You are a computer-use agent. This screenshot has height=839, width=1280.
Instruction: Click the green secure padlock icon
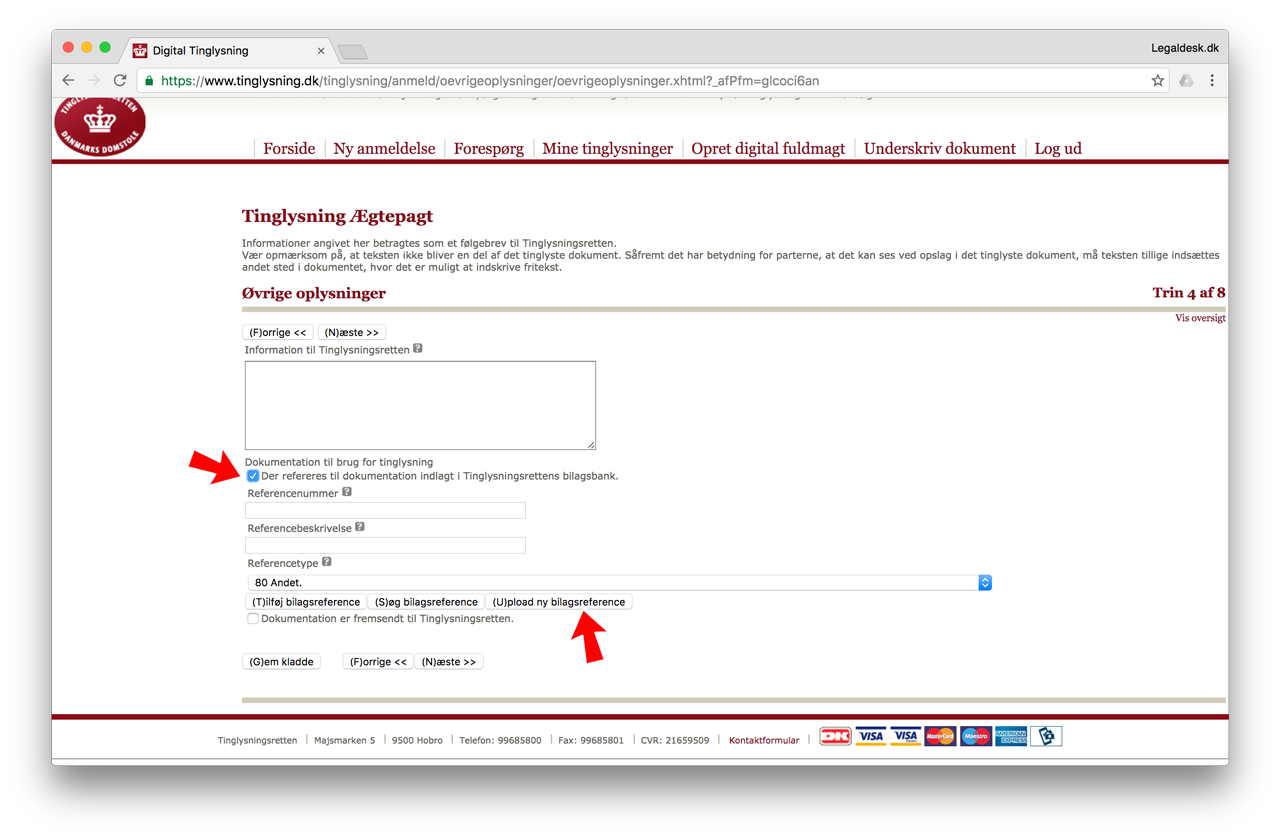pos(149,81)
